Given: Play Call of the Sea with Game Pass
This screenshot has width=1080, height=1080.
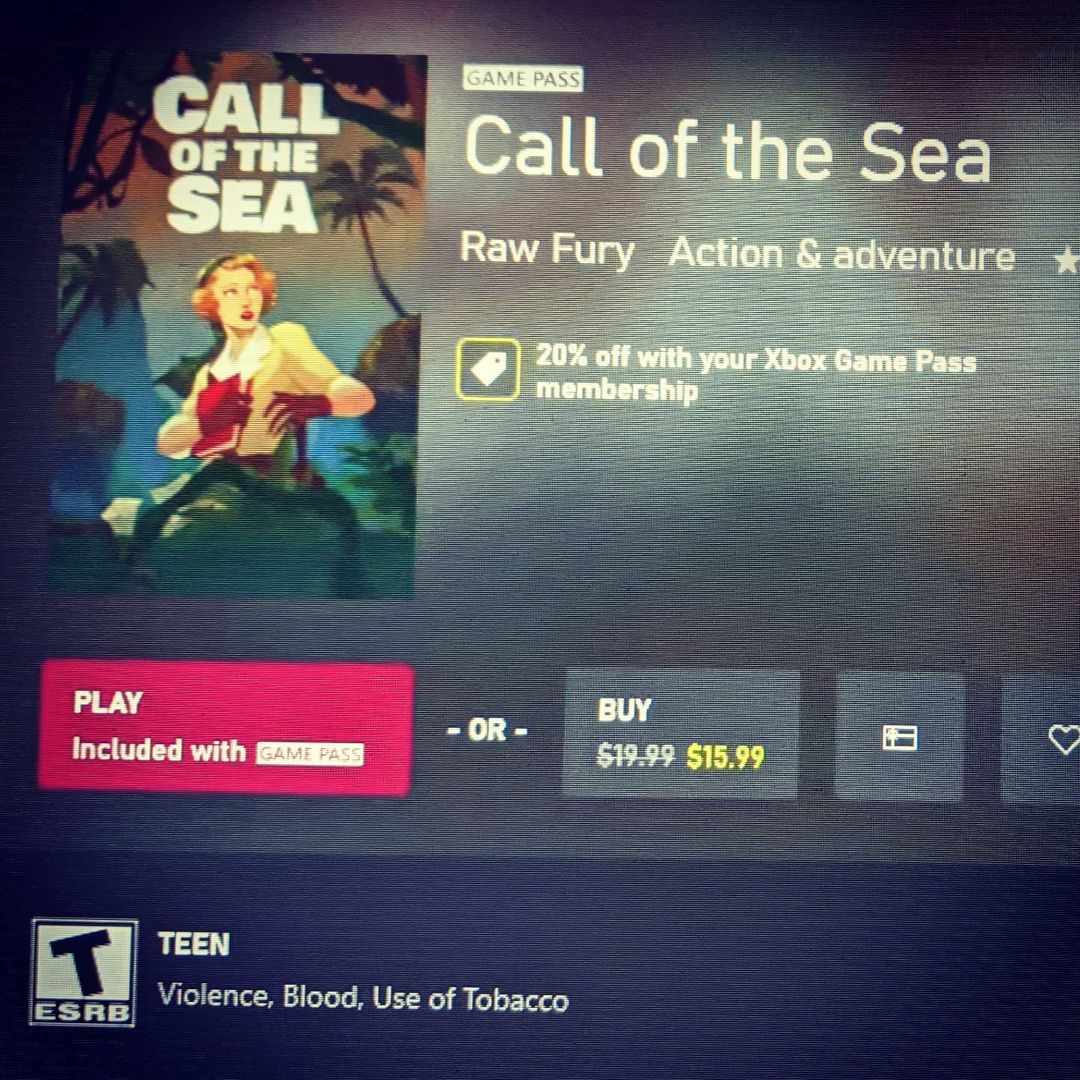Looking at the screenshot, I should point(226,727).
